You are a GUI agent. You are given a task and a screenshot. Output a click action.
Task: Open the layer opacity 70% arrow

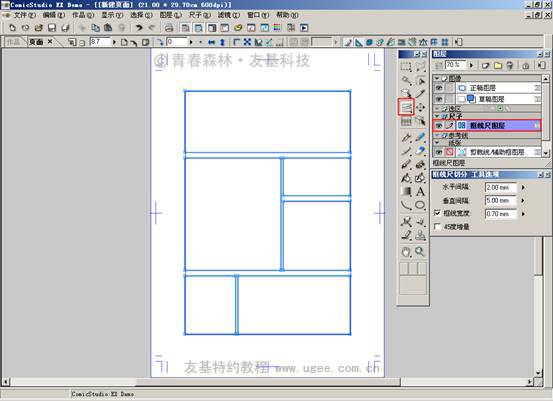pos(472,65)
